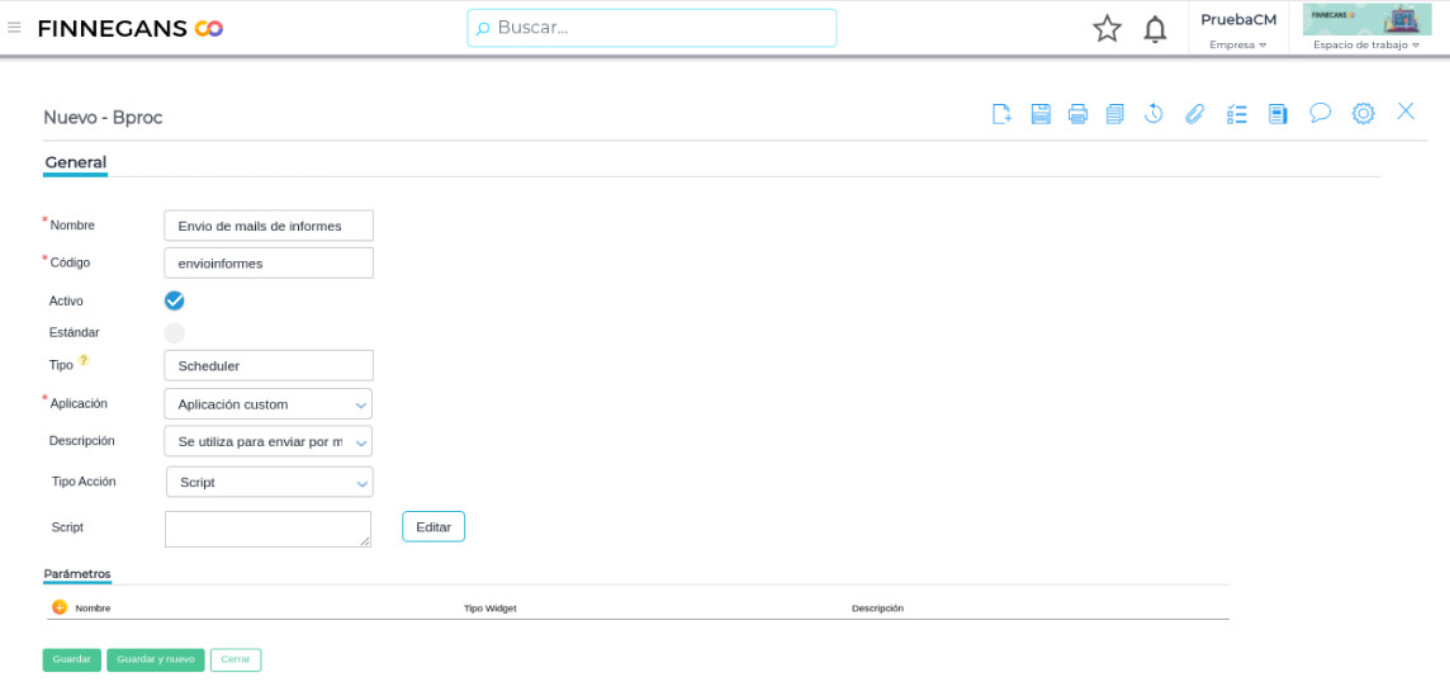This screenshot has width=1450, height=689.
Task: Open the Aplicación dropdown
Action: 268,404
